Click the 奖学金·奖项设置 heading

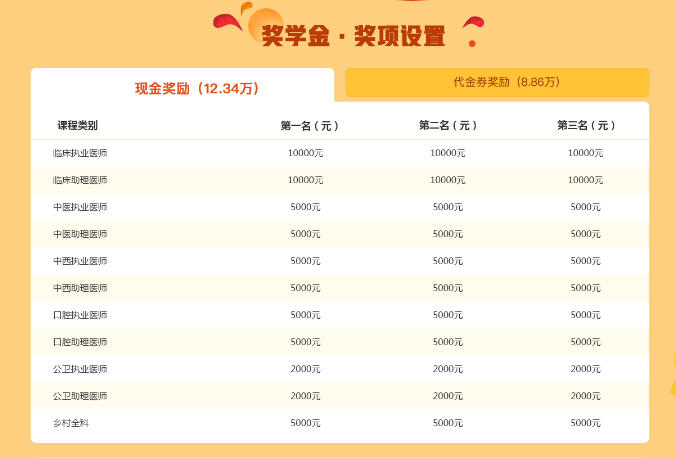point(353,37)
